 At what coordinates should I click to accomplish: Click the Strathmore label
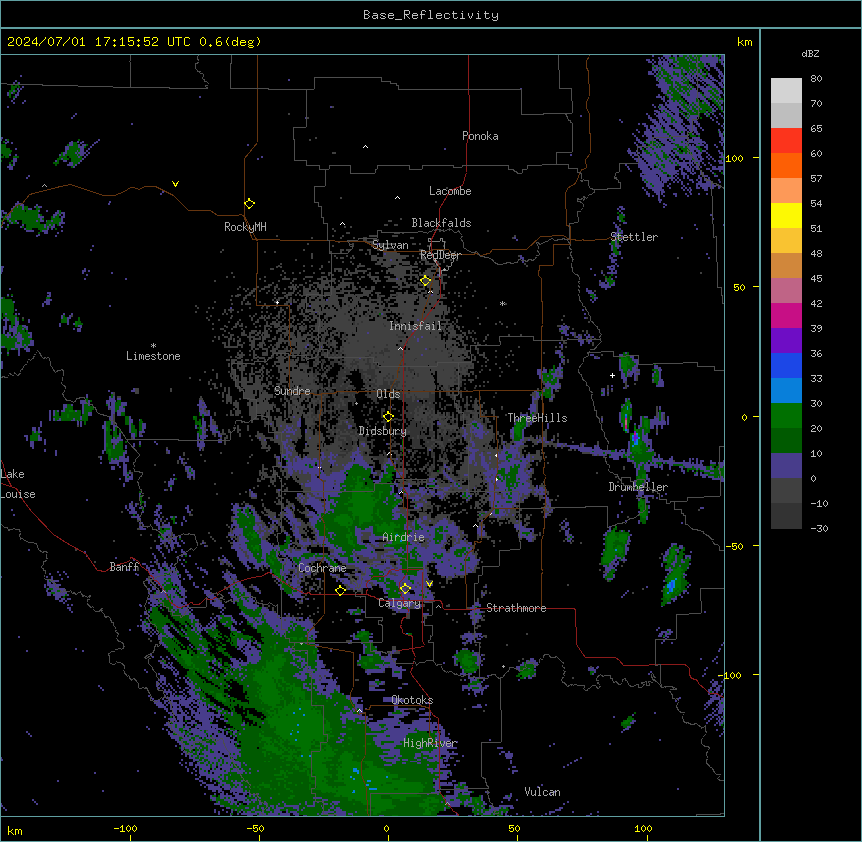click(516, 608)
